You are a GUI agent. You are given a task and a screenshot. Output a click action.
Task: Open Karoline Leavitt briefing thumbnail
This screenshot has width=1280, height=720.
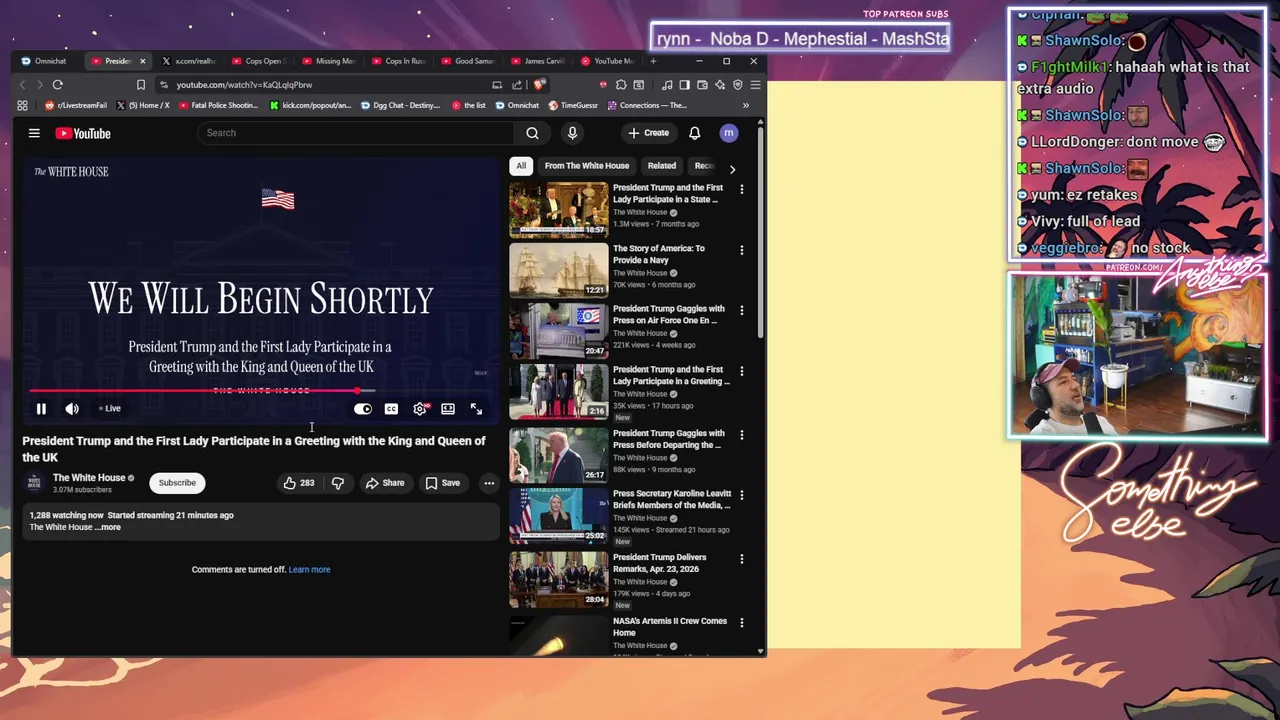tap(559, 516)
